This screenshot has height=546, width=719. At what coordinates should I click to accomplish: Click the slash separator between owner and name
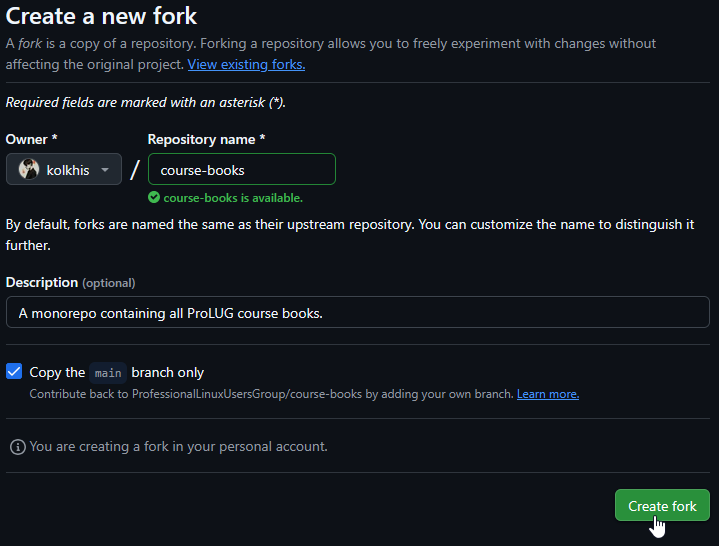tap(135, 170)
